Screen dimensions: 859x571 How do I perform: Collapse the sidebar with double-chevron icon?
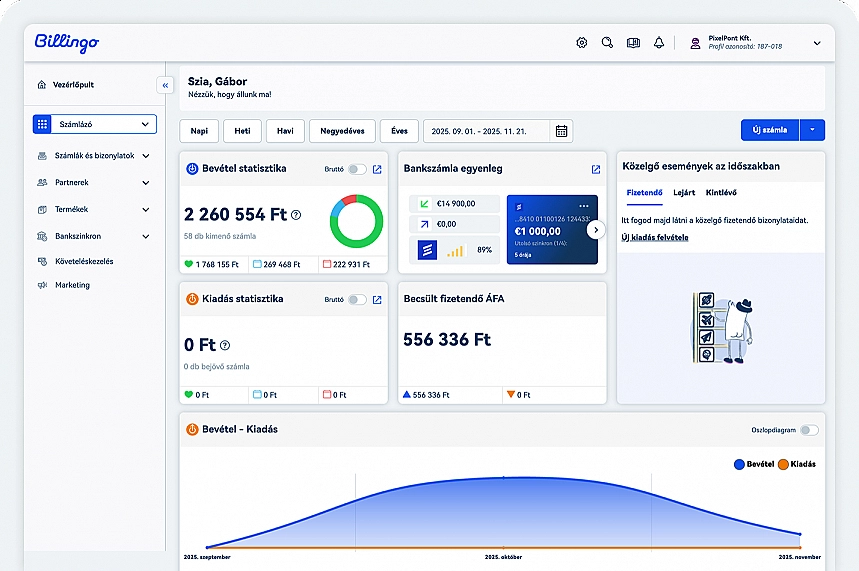point(165,86)
